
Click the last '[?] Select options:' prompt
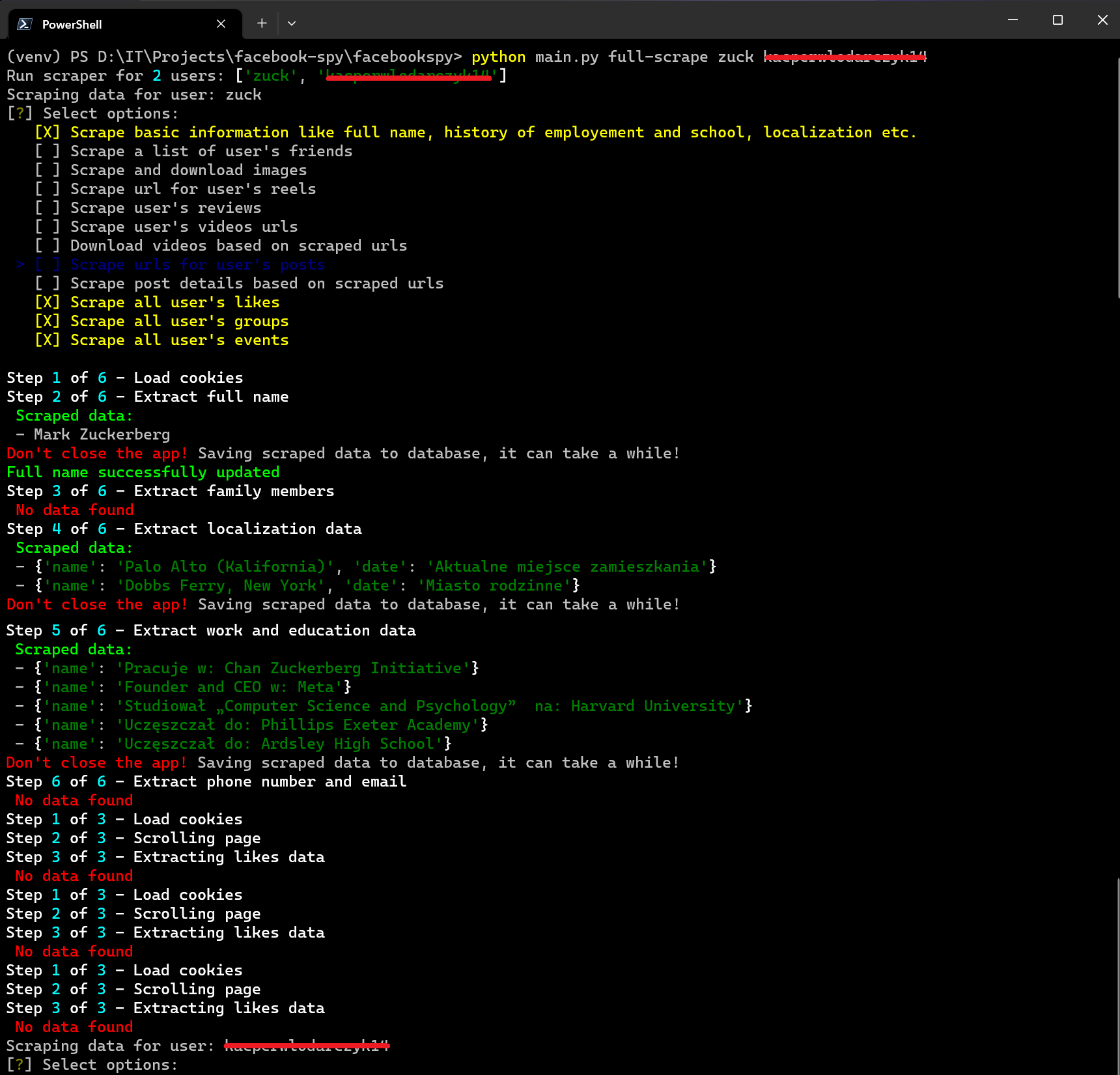tap(92, 1065)
